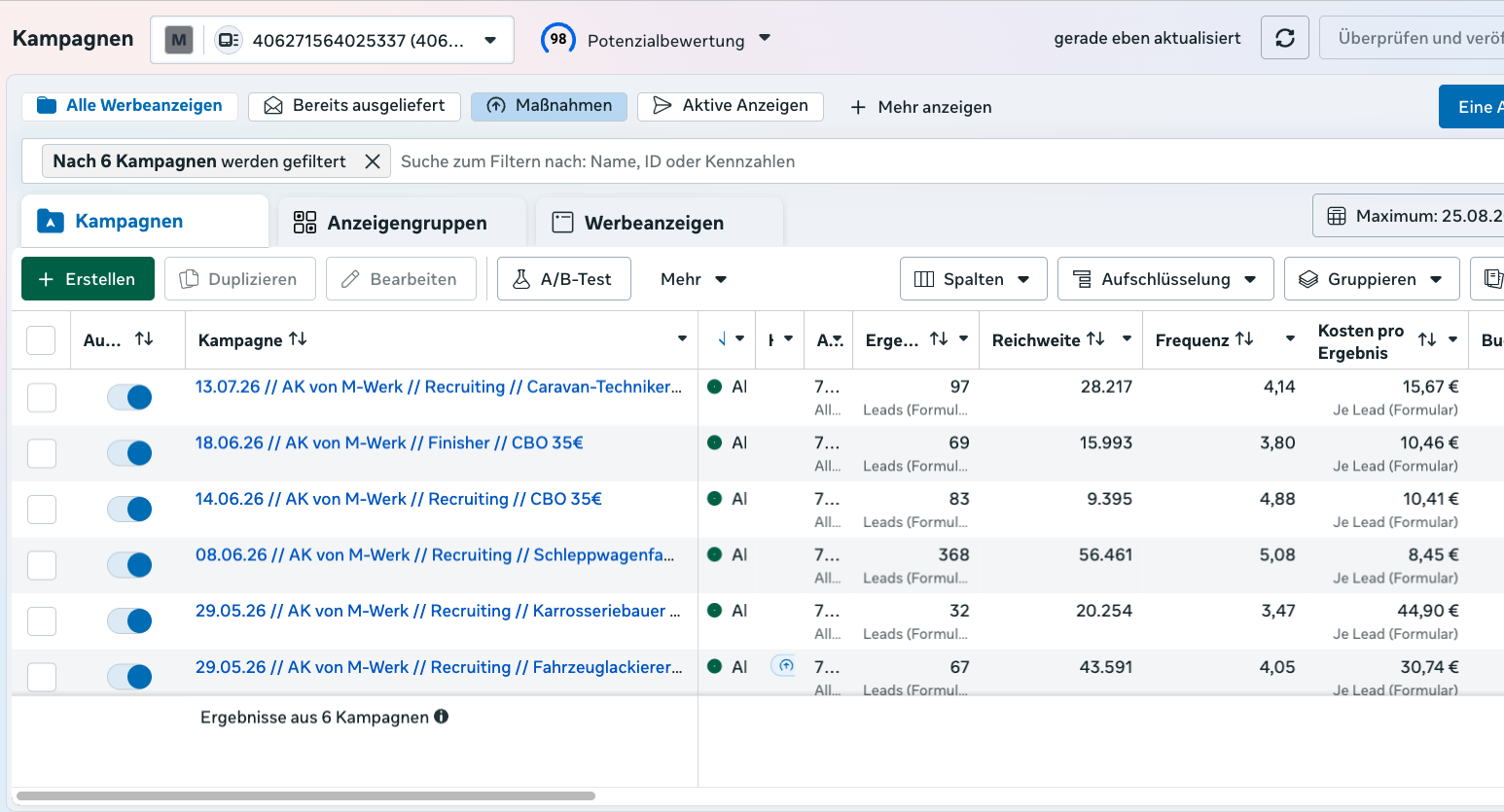Image resolution: width=1504 pixels, height=812 pixels.
Task: Open the Maximum date range picker
Action: coord(1409,216)
